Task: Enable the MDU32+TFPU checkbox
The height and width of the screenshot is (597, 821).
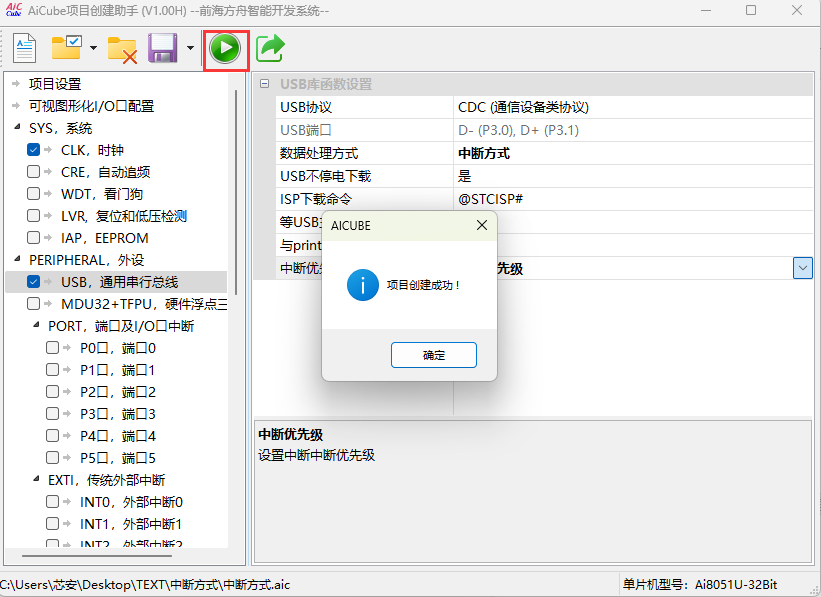Action: click(34, 304)
